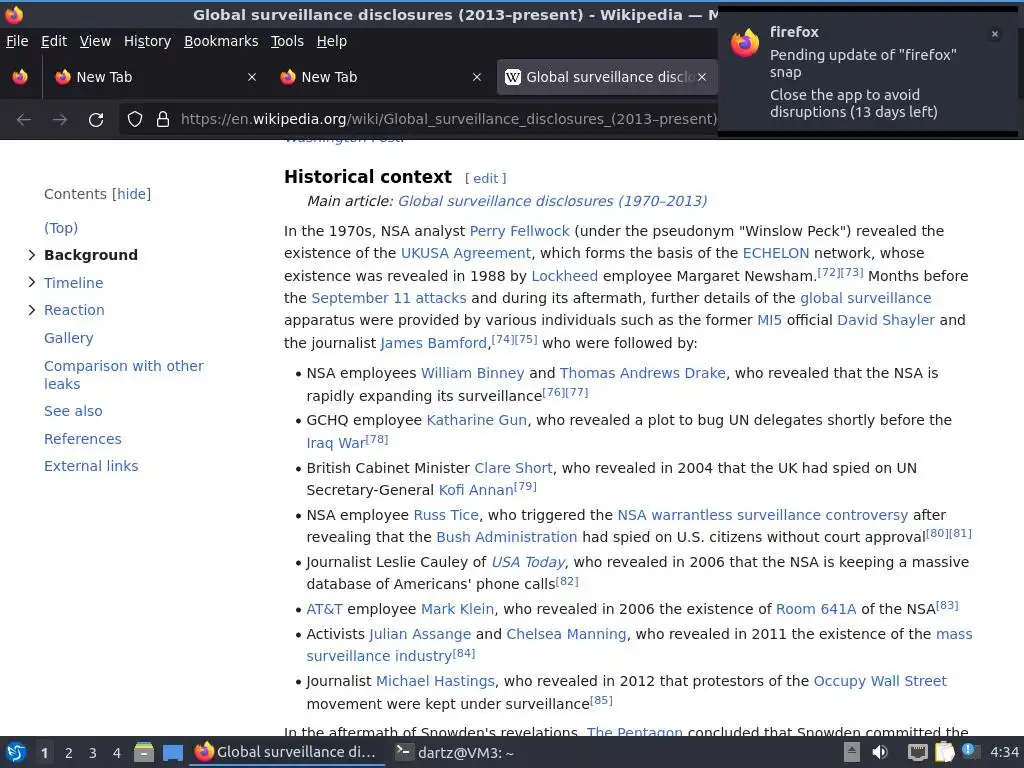Image resolution: width=1024 pixels, height=768 pixels.
Task: Open the start menu icon on the taskbar
Action: [16, 753]
